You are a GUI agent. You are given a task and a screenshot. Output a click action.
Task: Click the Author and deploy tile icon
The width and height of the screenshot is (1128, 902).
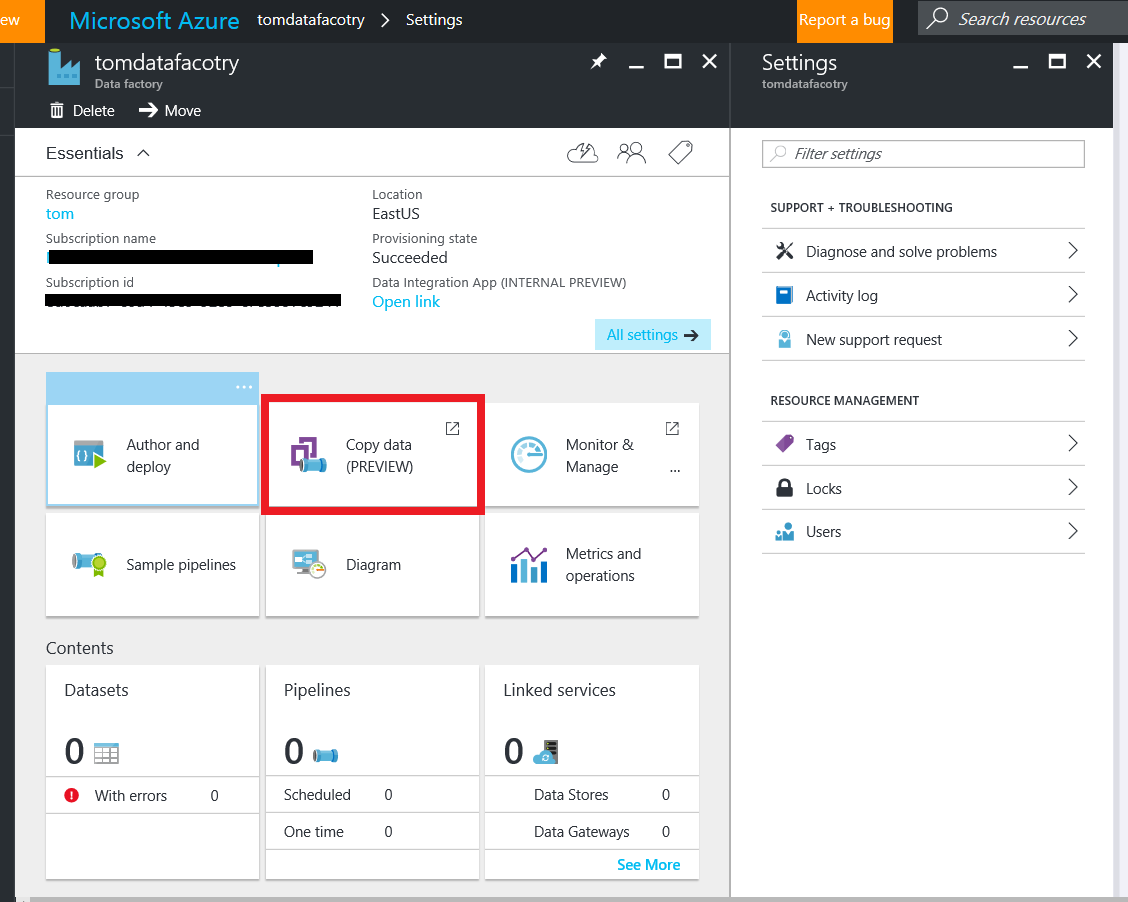(x=90, y=455)
